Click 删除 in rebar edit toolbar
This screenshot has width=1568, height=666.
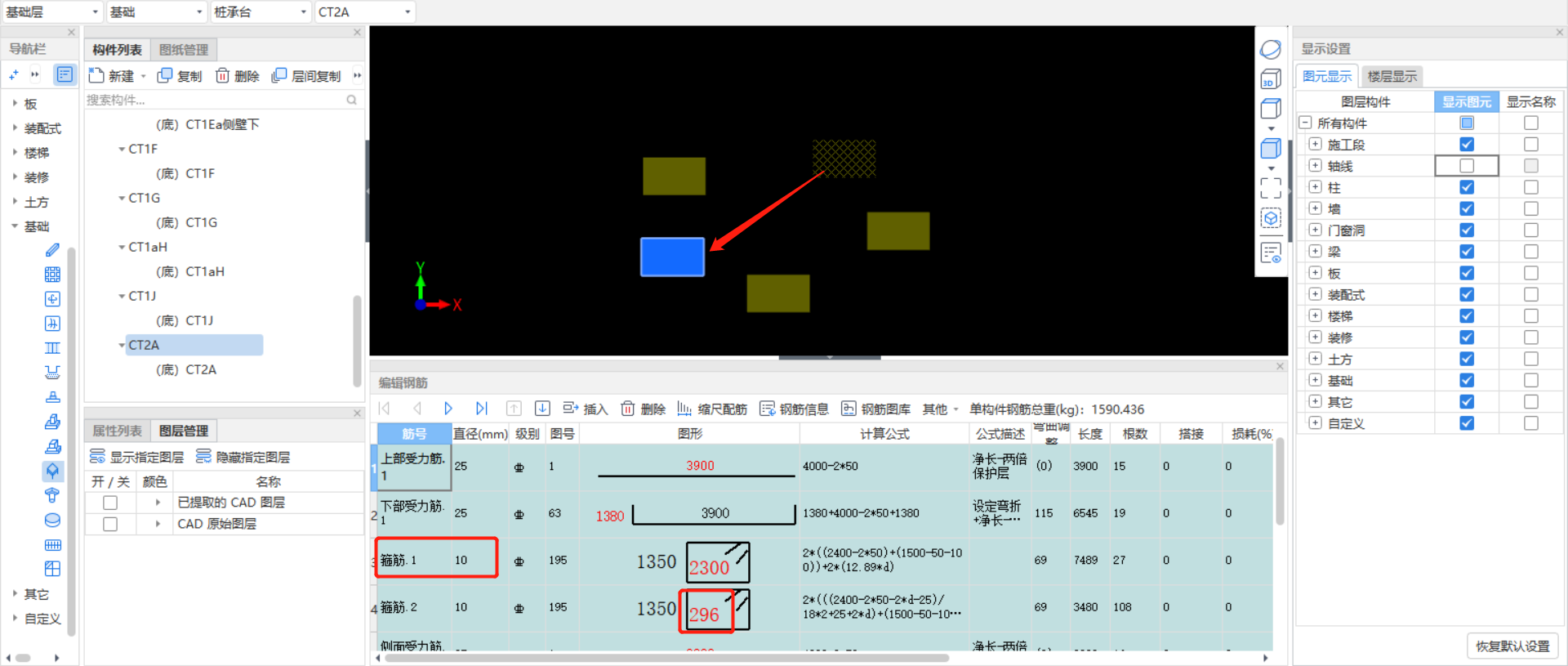pyautogui.click(x=644, y=409)
